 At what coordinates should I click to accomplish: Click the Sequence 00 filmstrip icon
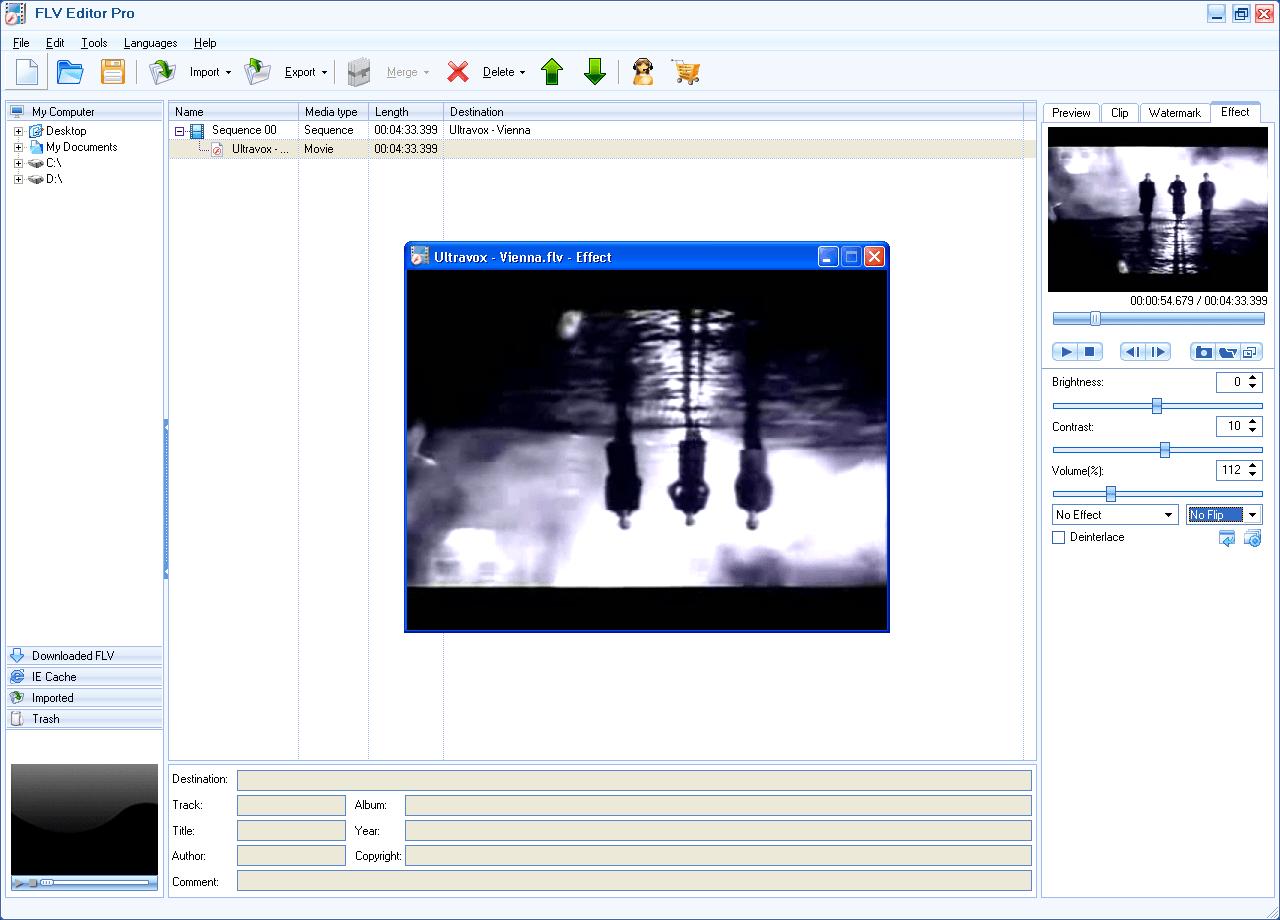point(197,130)
